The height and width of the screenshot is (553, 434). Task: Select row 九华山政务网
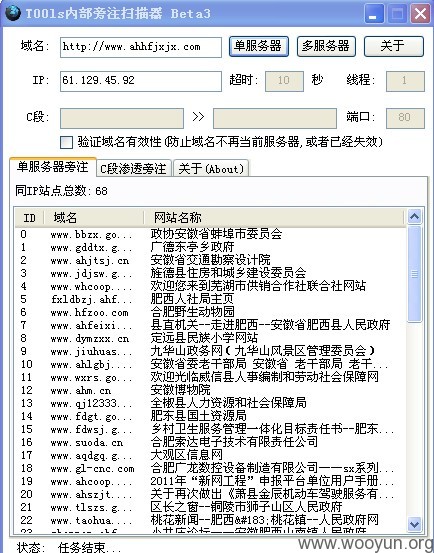click(x=211, y=351)
